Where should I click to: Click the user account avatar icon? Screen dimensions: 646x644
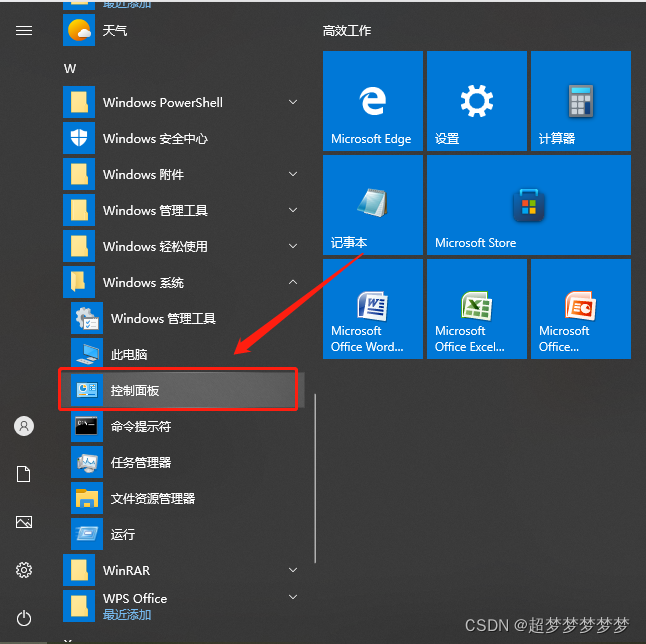pyautogui.click(x=24, y=426)
